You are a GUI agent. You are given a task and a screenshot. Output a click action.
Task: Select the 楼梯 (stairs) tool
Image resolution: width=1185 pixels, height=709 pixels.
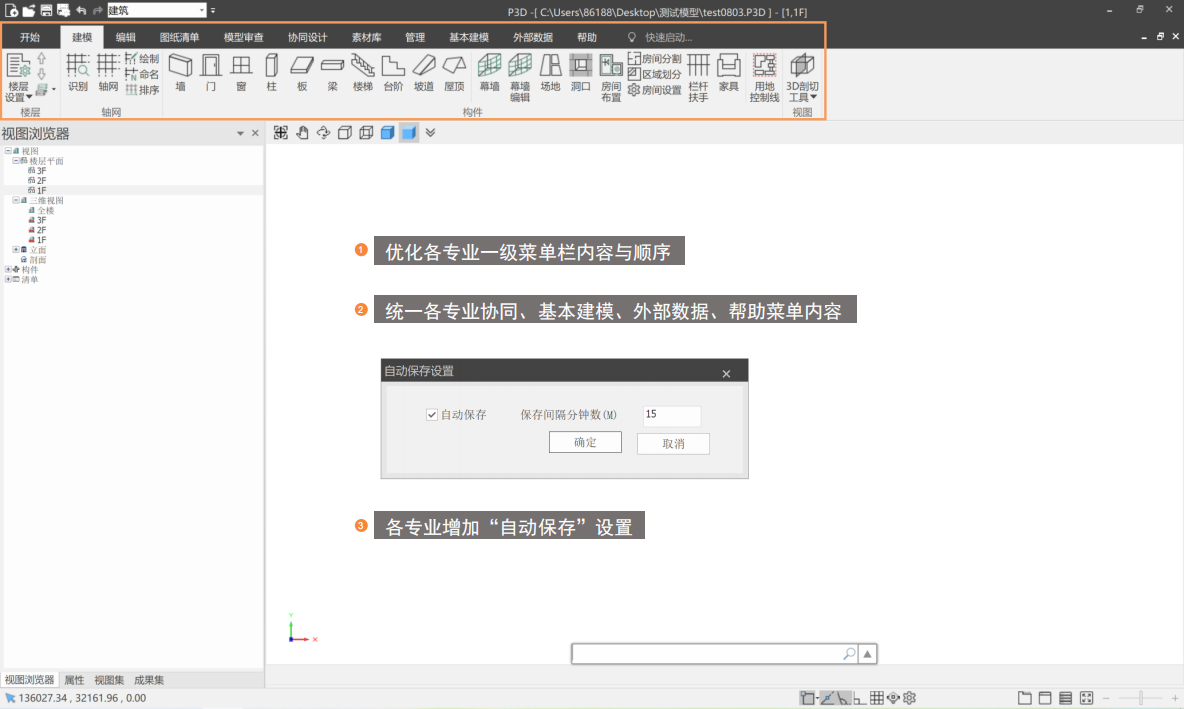point(363,74)
